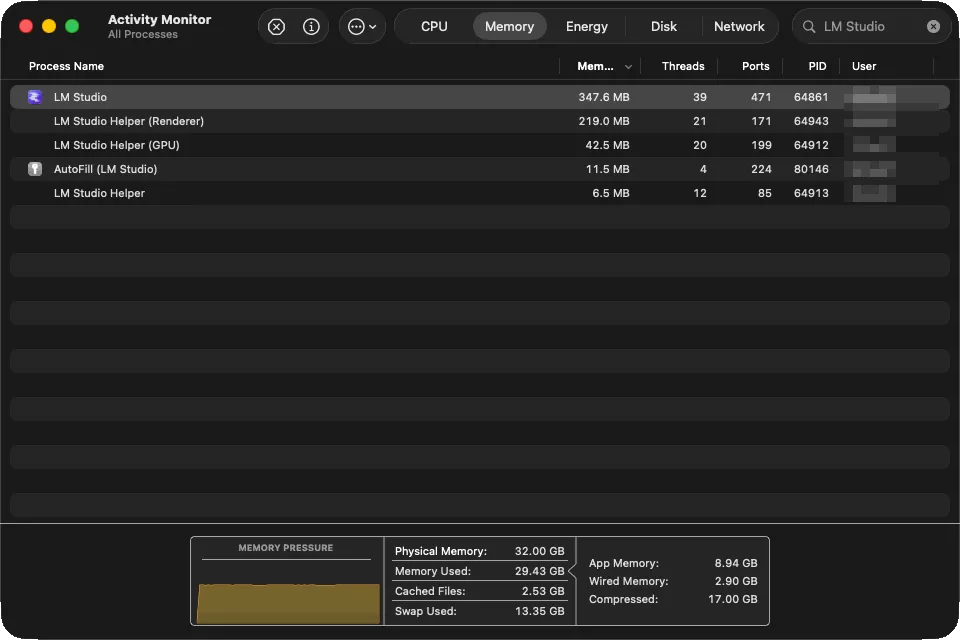
Task: Click the 42.5 MB memory value
Action: tap(607, 145)
